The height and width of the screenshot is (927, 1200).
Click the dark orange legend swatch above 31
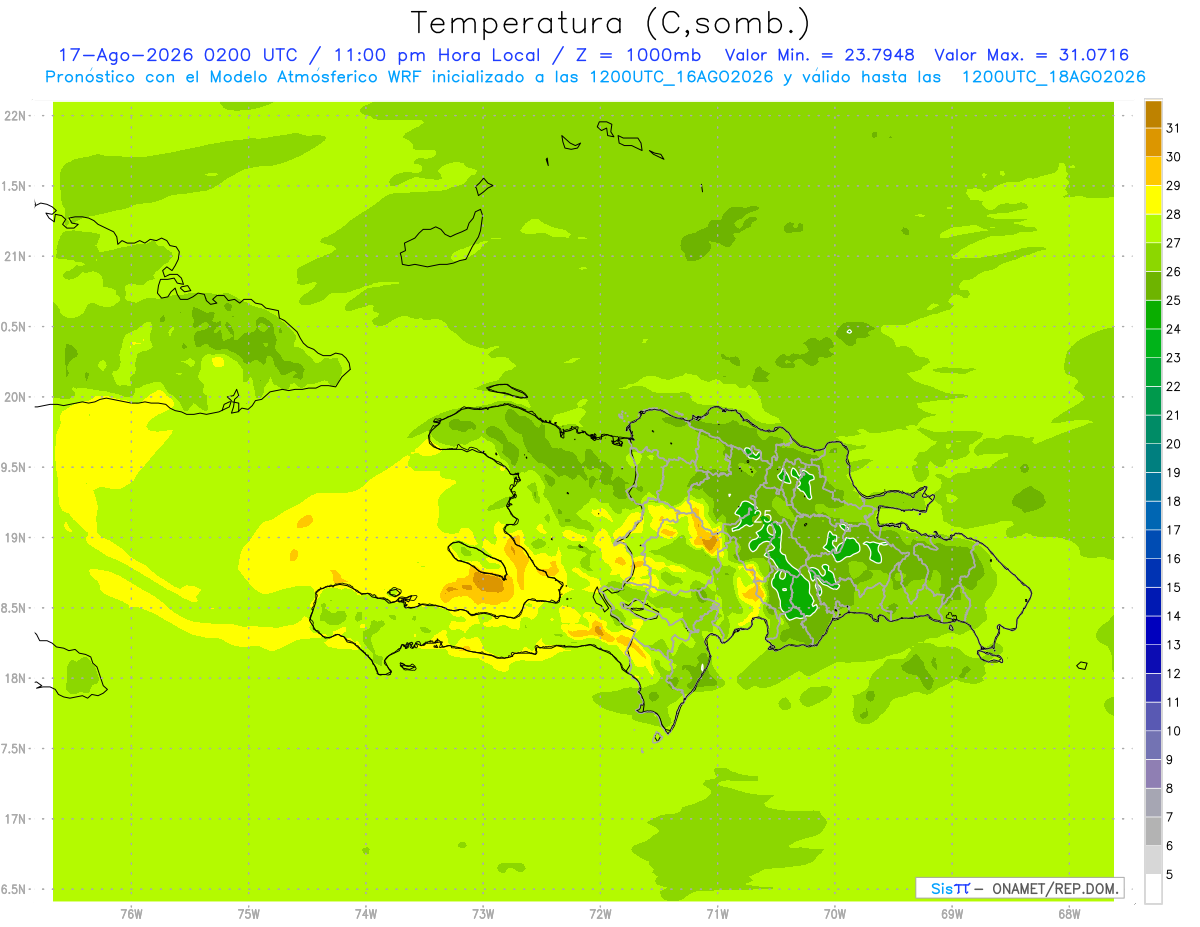[1153, 113]
